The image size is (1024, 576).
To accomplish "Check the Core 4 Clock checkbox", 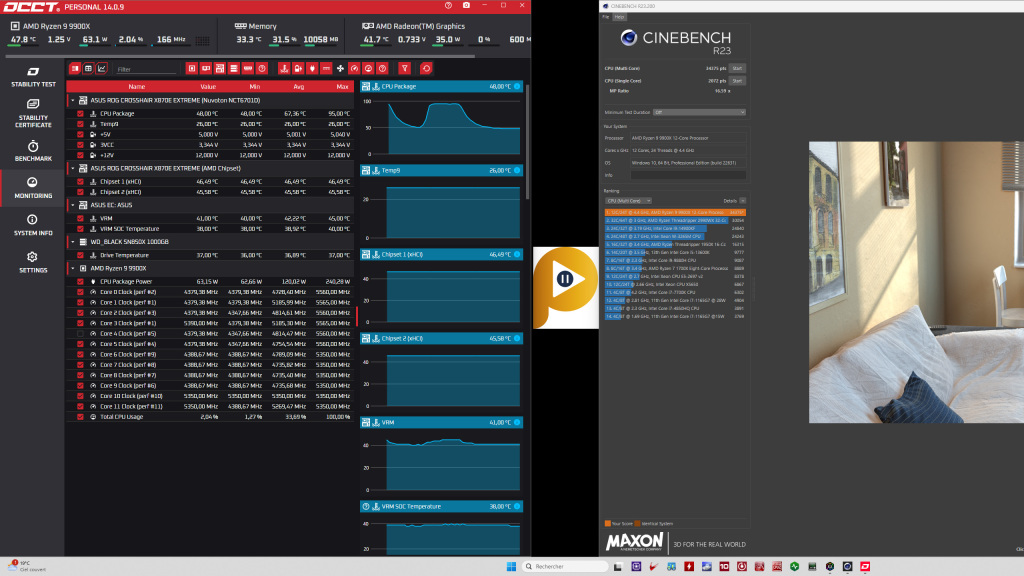I will (80, 334).
